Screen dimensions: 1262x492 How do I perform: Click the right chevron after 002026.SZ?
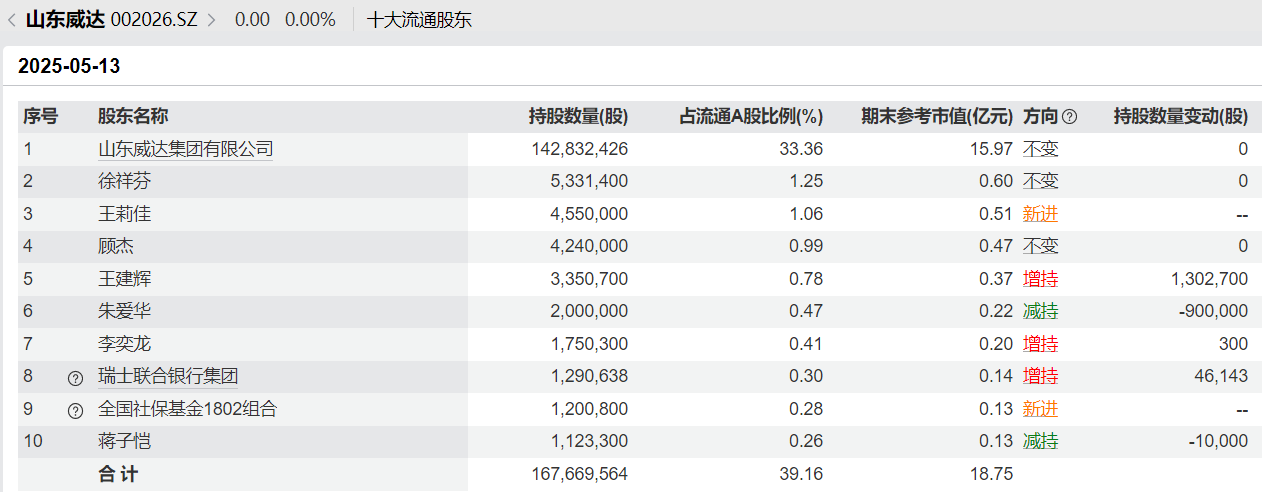click(211, 19)
